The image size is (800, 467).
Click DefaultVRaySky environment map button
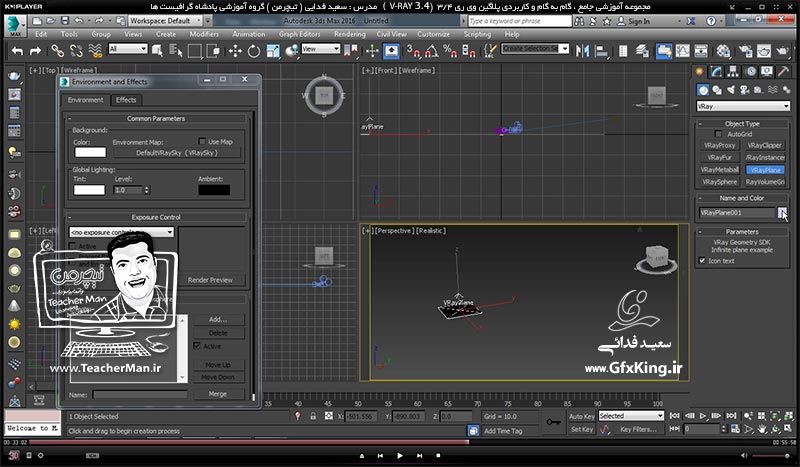pos(177,153)
